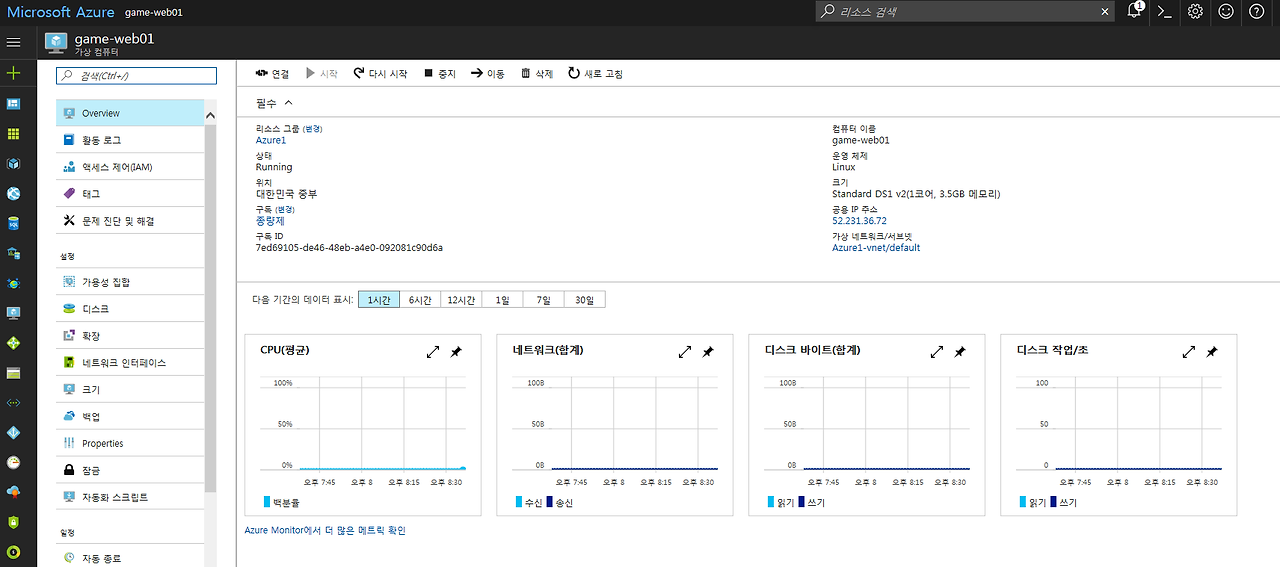
Task: Open 디스크 in the resource menu
Action: click(130, 309)
